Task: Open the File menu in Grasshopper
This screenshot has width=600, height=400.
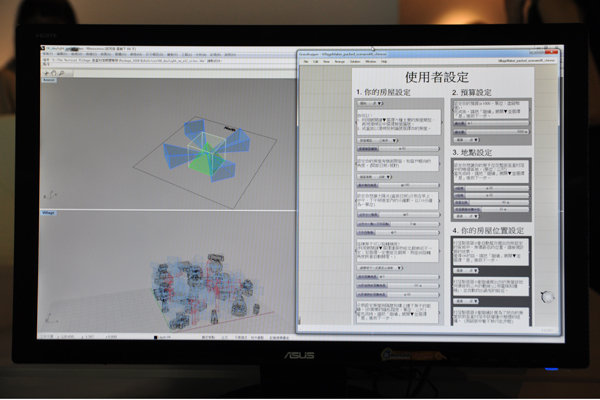Action: point(308,62)
